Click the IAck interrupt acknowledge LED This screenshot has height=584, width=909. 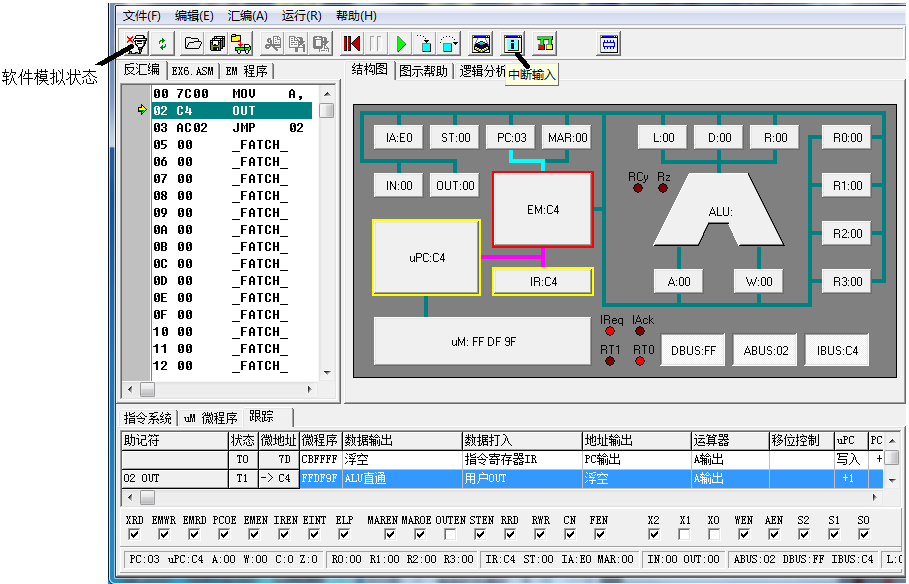[x=639, y=331]
